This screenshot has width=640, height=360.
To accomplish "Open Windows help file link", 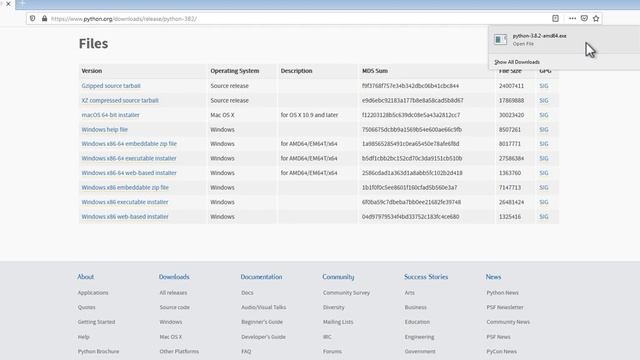I will [104, 129].
